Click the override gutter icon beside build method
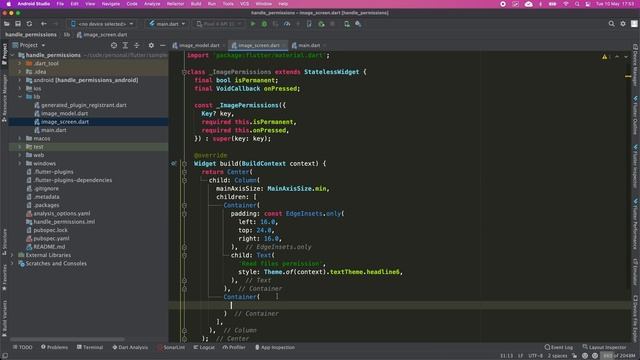Screen dimensions: 640x360 point(174,163)
